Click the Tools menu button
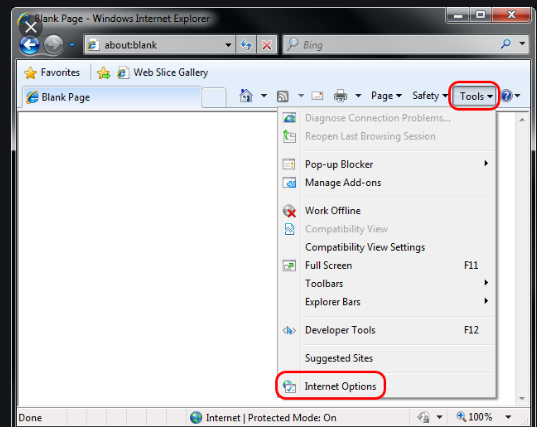Screen dimensions: 537x427 point(474,96)
